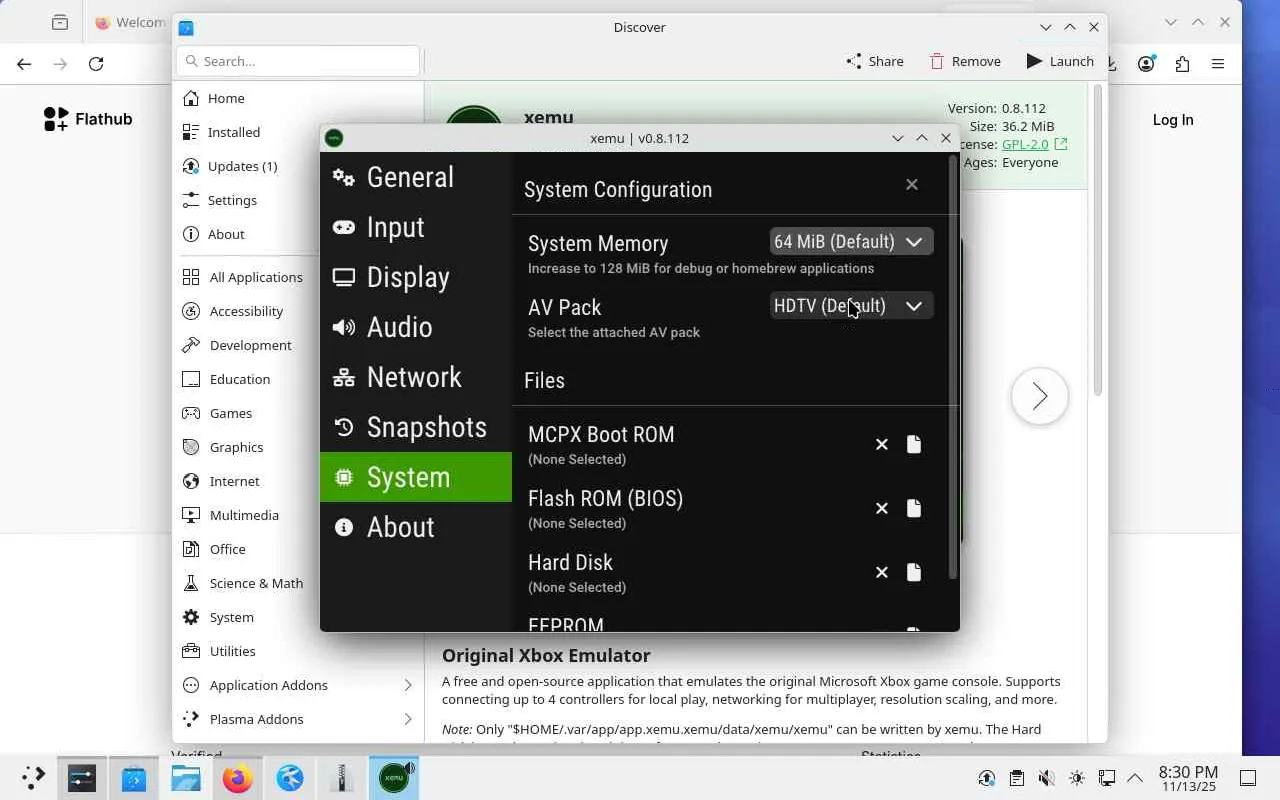The height and width of the screenshot is (800, 1280).
Task: Open About in the Discover sidebar
Action: 298,234
